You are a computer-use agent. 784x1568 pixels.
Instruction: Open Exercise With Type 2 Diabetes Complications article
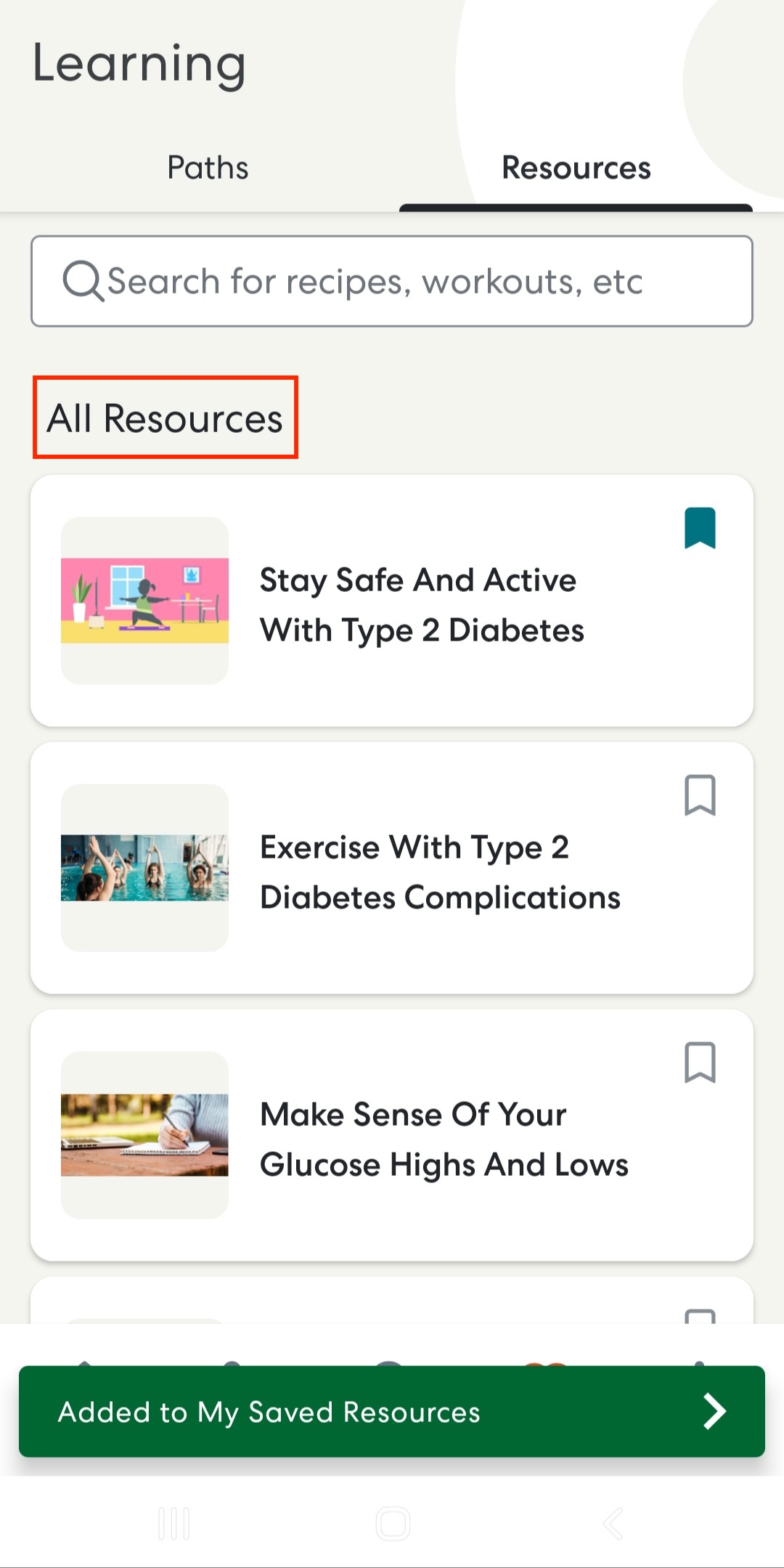[x=440, y=872]
